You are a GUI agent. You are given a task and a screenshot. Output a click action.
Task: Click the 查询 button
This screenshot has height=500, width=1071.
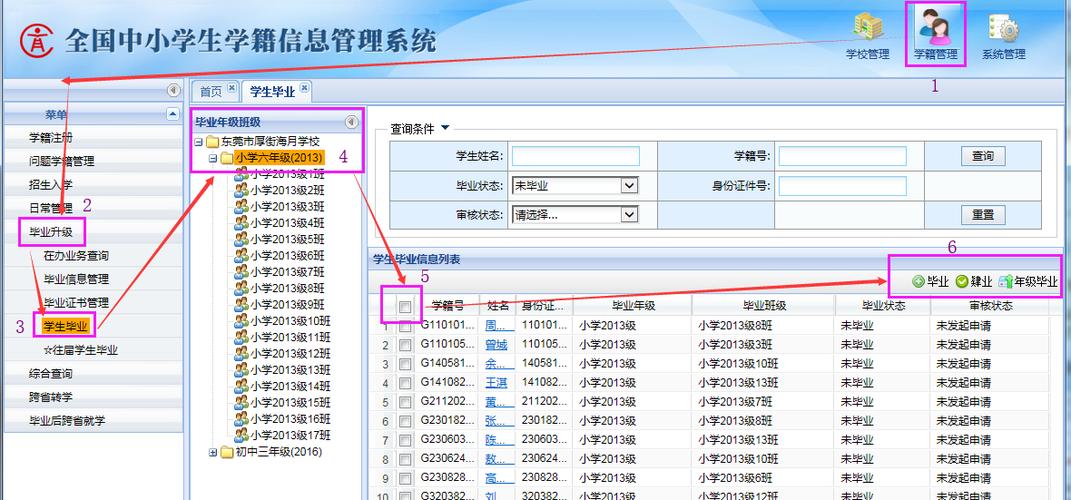[983, 156]
